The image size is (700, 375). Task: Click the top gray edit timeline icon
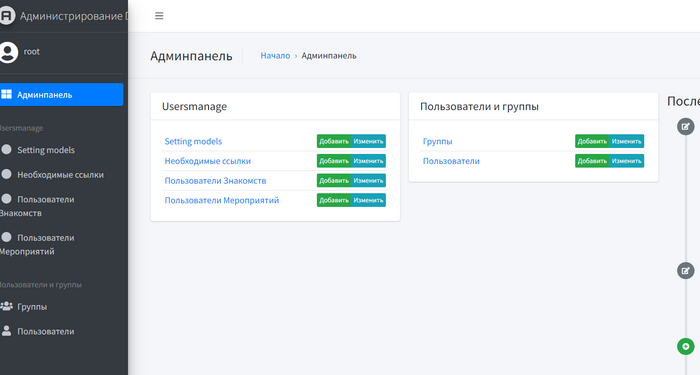coord(686,127)
